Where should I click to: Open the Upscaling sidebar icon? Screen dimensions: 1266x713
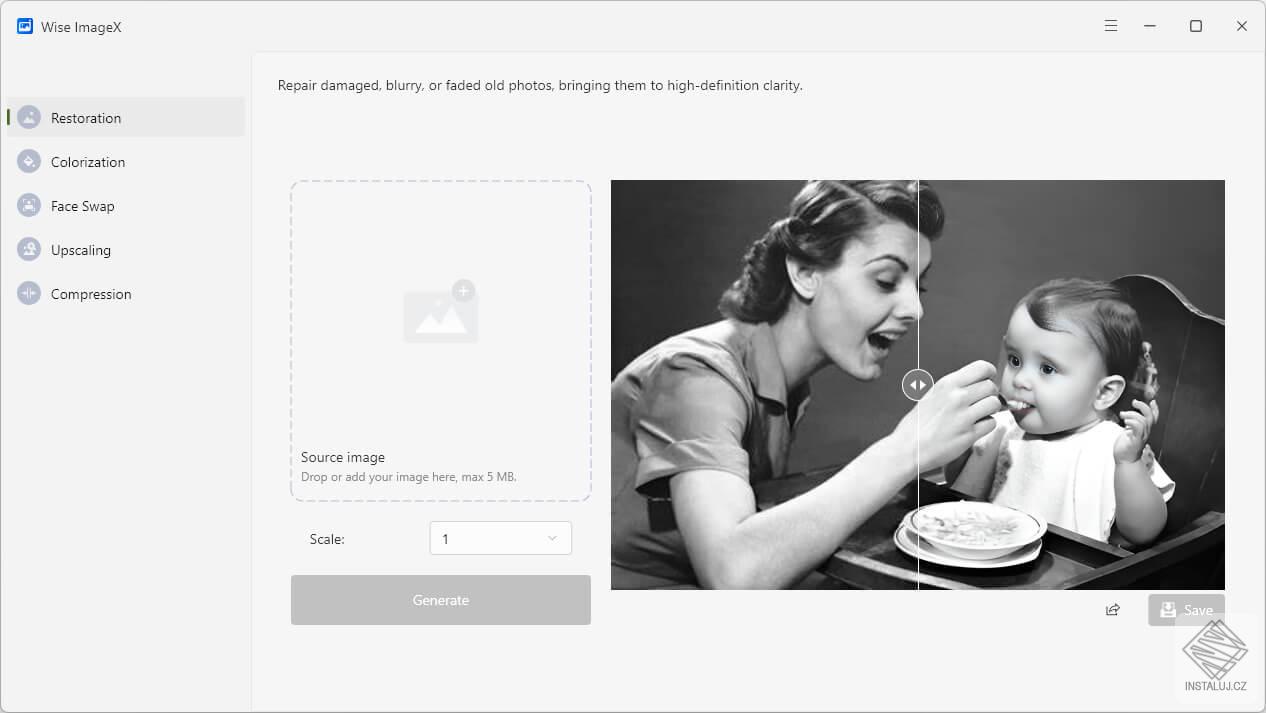click(x=29, y=250)
